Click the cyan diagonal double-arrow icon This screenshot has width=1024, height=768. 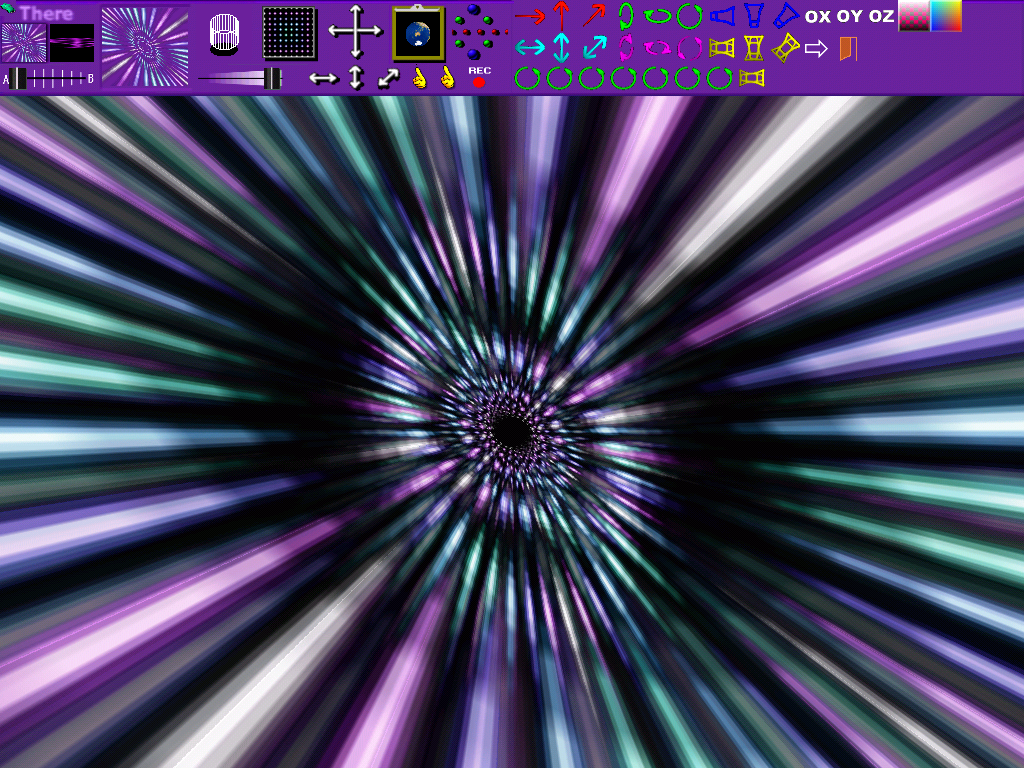pyautogui.click(x=594, y=47)
